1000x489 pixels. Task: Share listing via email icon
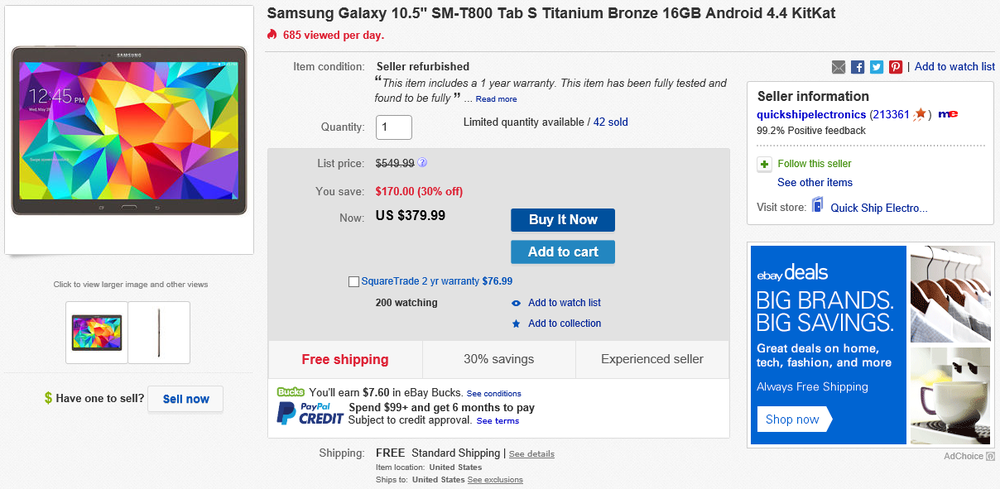(839, 67)
